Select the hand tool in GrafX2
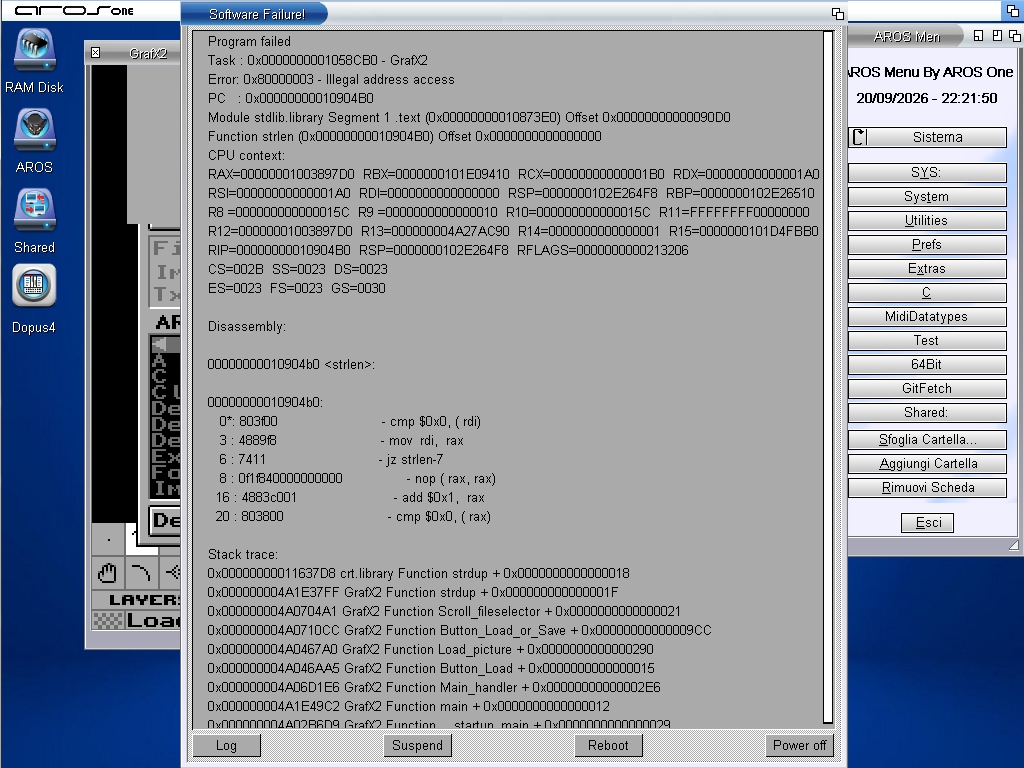 pos(107,573)
